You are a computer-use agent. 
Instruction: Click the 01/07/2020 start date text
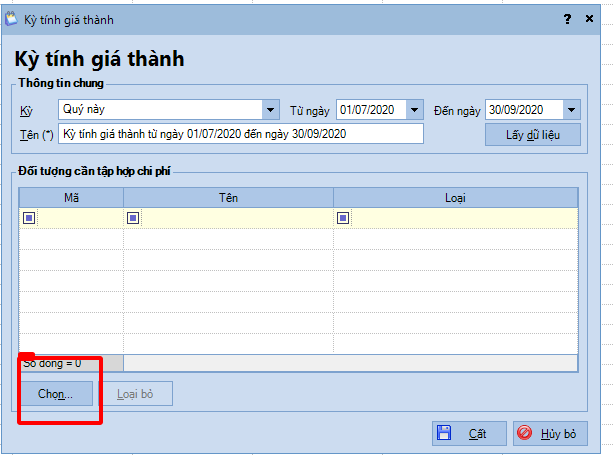click(x=370, y=110)
